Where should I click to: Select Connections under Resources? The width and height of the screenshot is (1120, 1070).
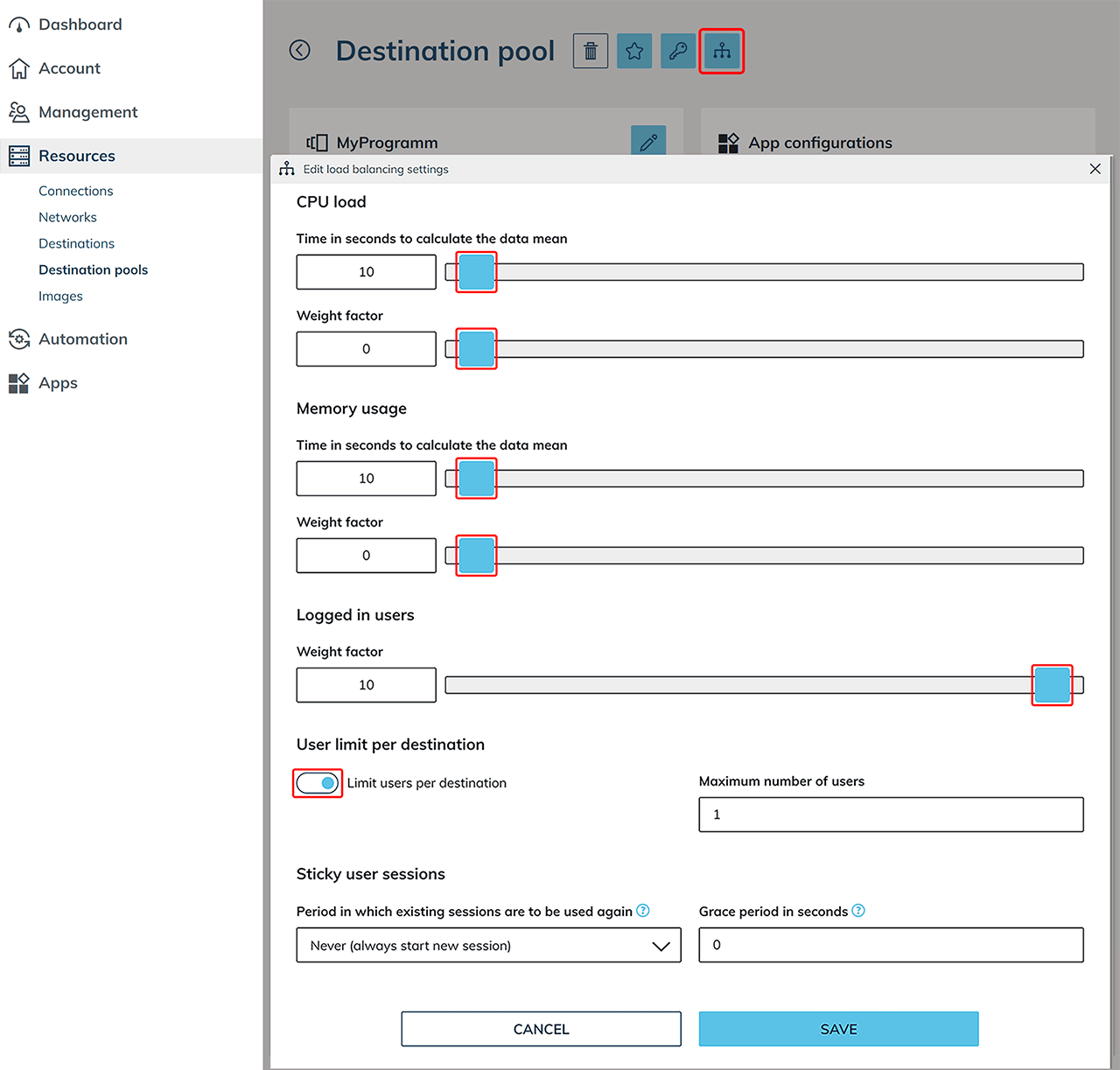pyautogui.click(x=75, y=191)
